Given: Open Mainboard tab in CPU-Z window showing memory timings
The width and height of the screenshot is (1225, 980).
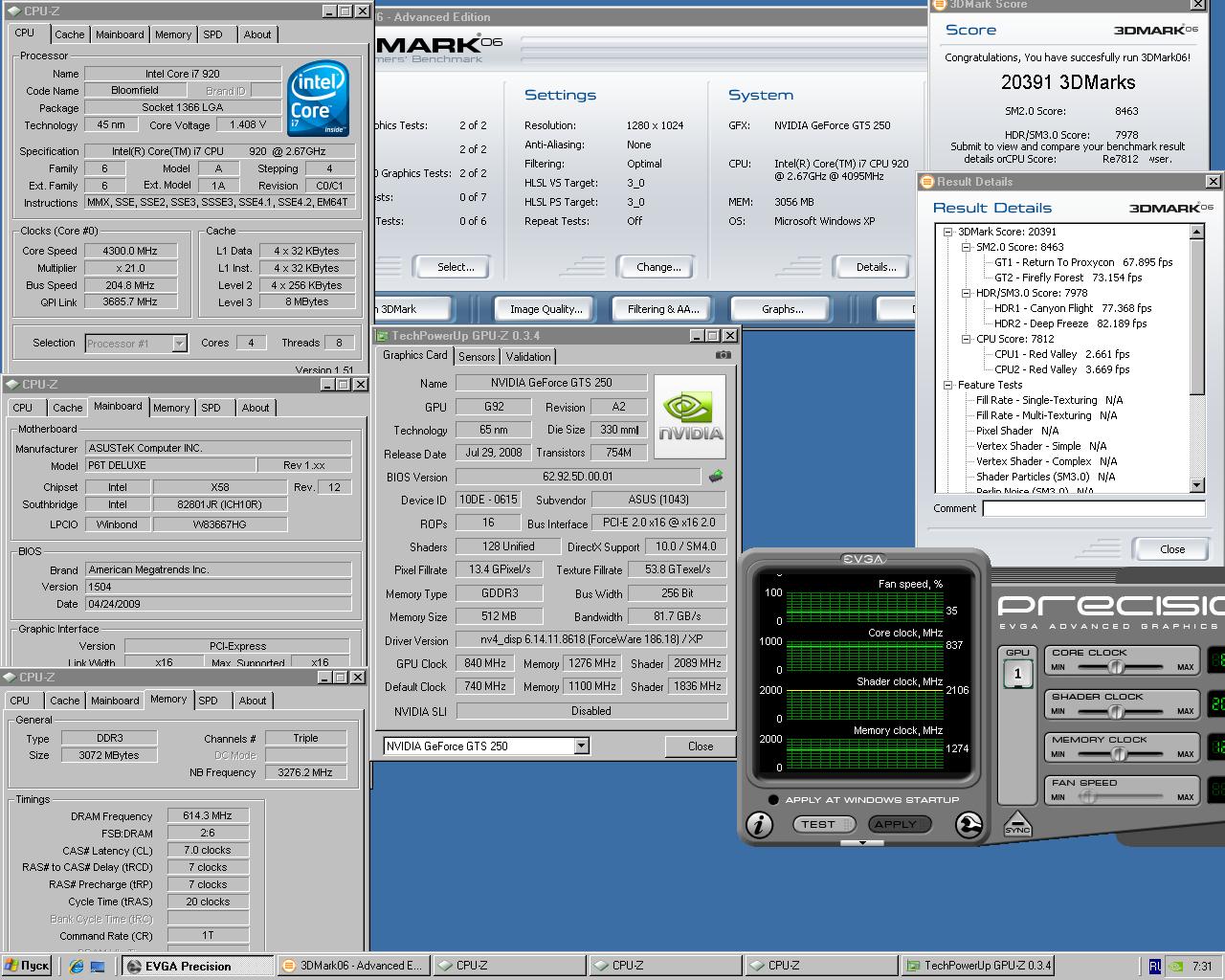Looking at the screenshot, I should (115, 701).
